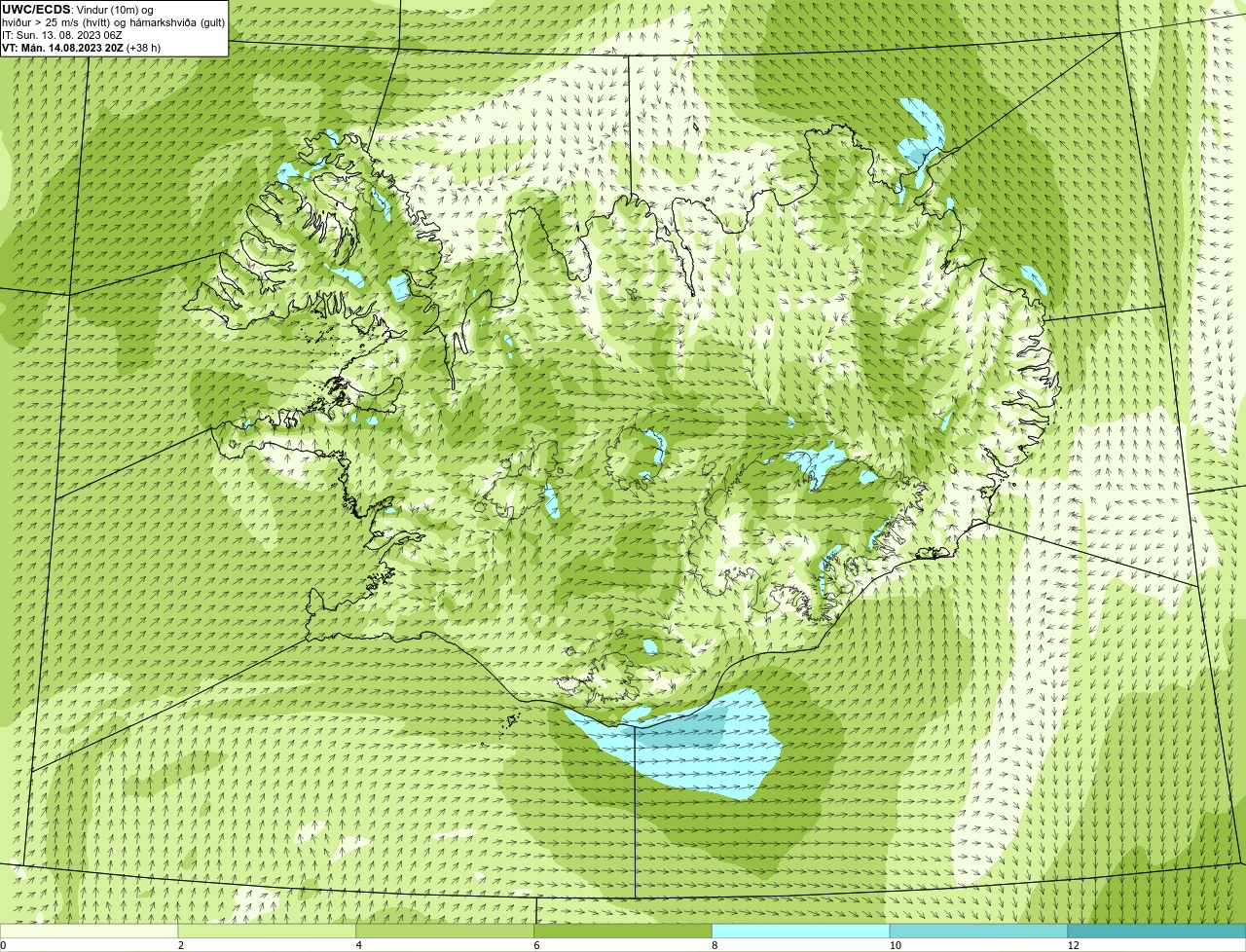Click the legend scale label '2'
1246x952 pixels.
[181, 945]
